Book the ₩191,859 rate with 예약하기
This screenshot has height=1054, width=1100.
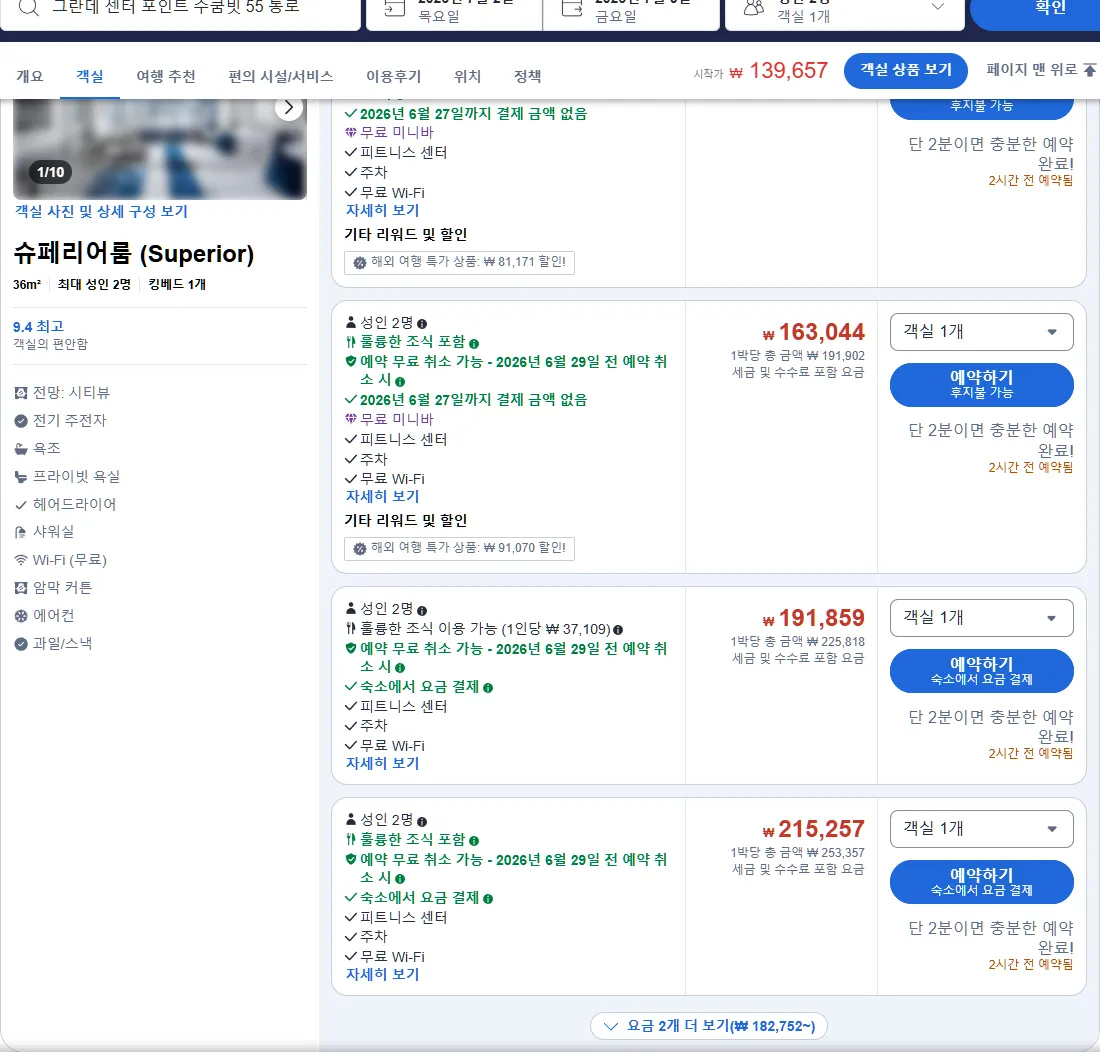coord(981,671)
